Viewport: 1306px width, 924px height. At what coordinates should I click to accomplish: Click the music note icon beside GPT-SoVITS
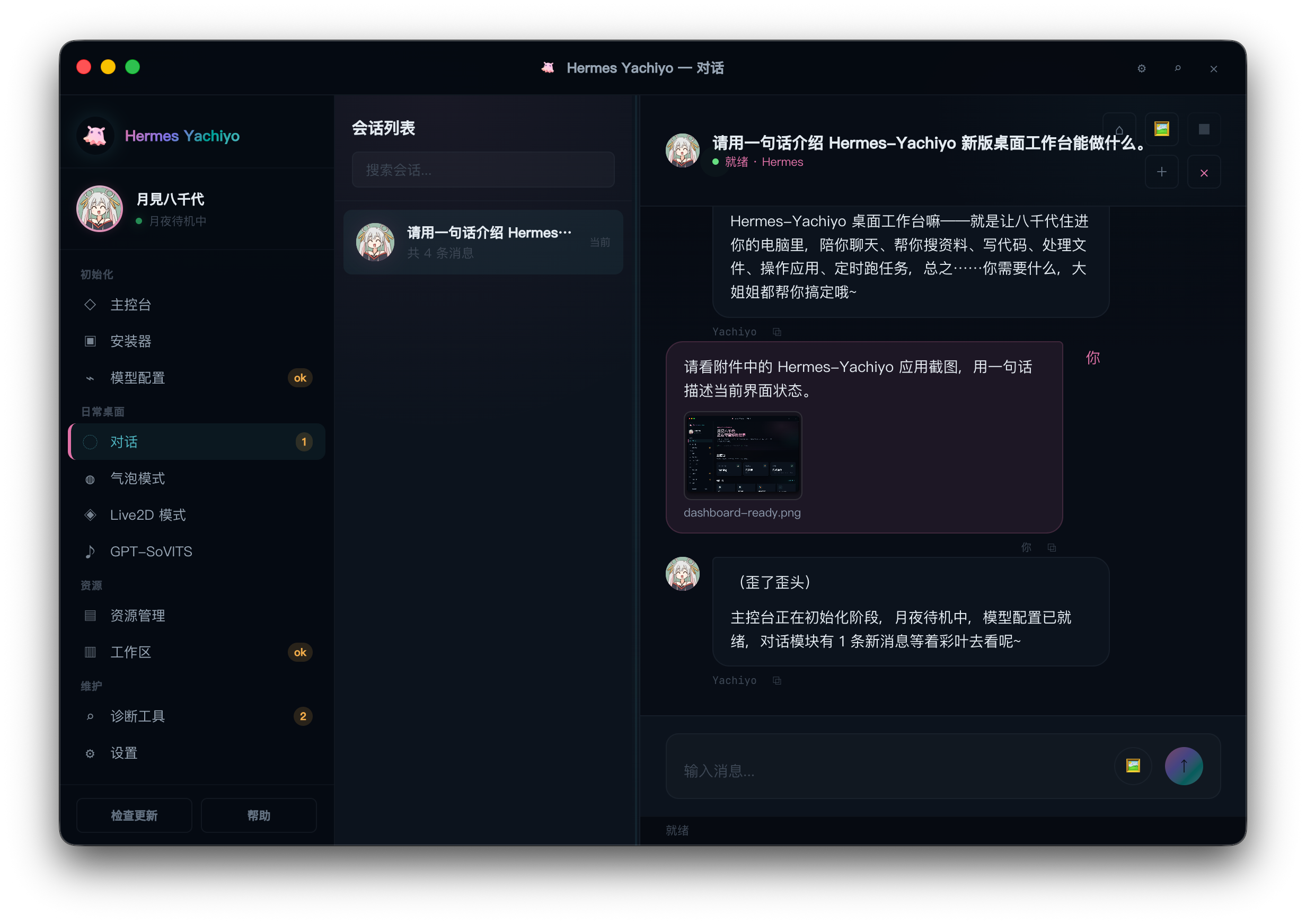pos(90,552)
